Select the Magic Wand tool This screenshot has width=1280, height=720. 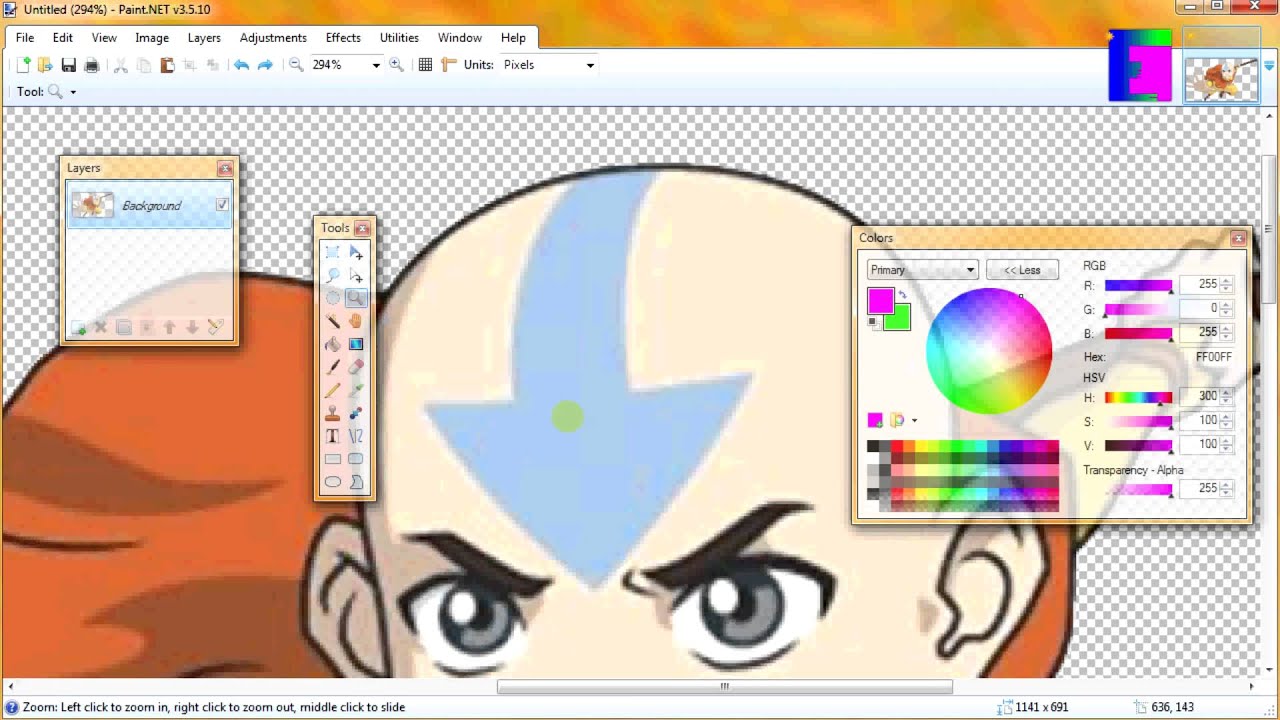click(333, 321)
